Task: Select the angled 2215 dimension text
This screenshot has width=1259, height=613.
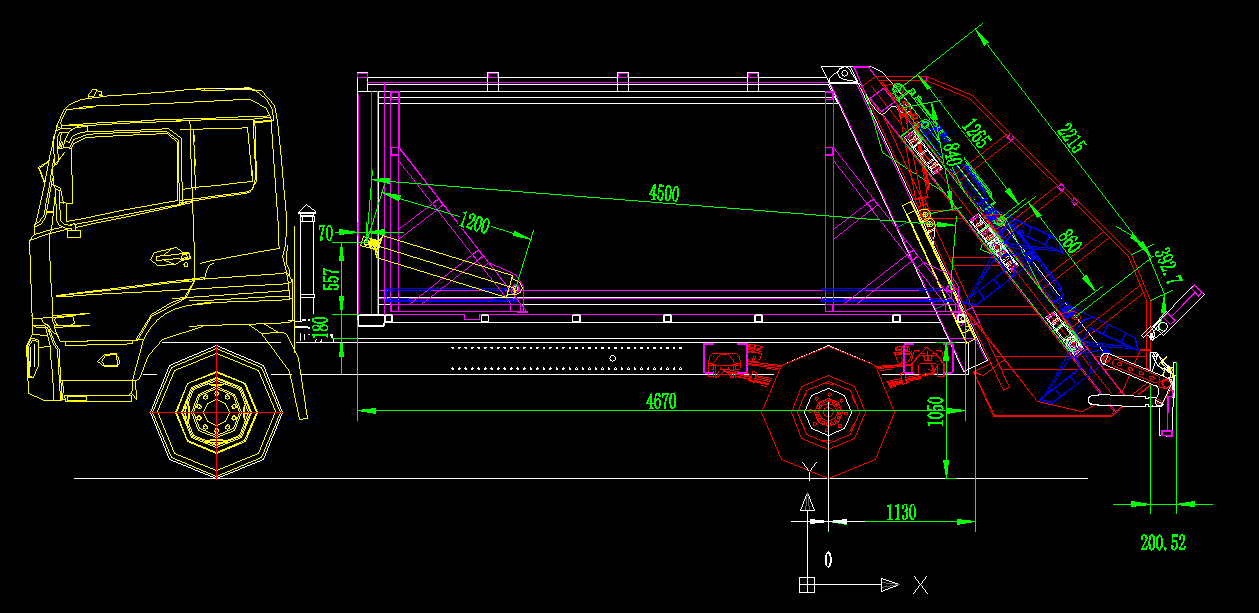Action: coord(1070,137)
